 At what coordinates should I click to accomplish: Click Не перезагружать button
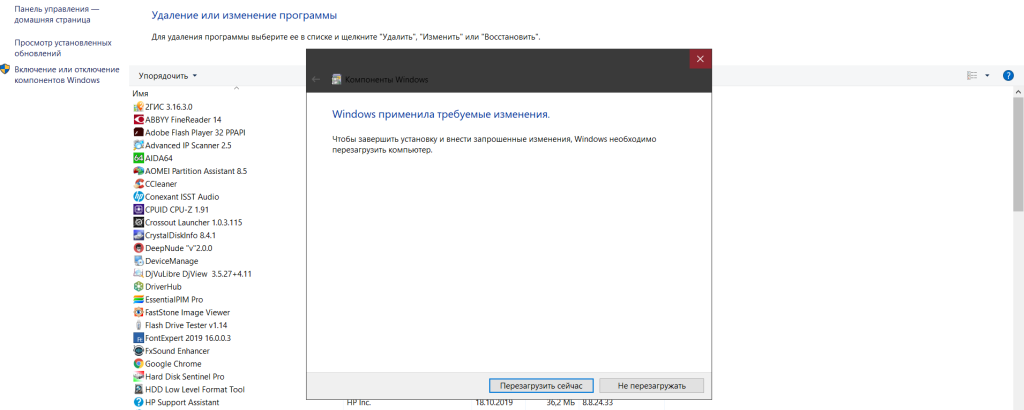[652, 386]
